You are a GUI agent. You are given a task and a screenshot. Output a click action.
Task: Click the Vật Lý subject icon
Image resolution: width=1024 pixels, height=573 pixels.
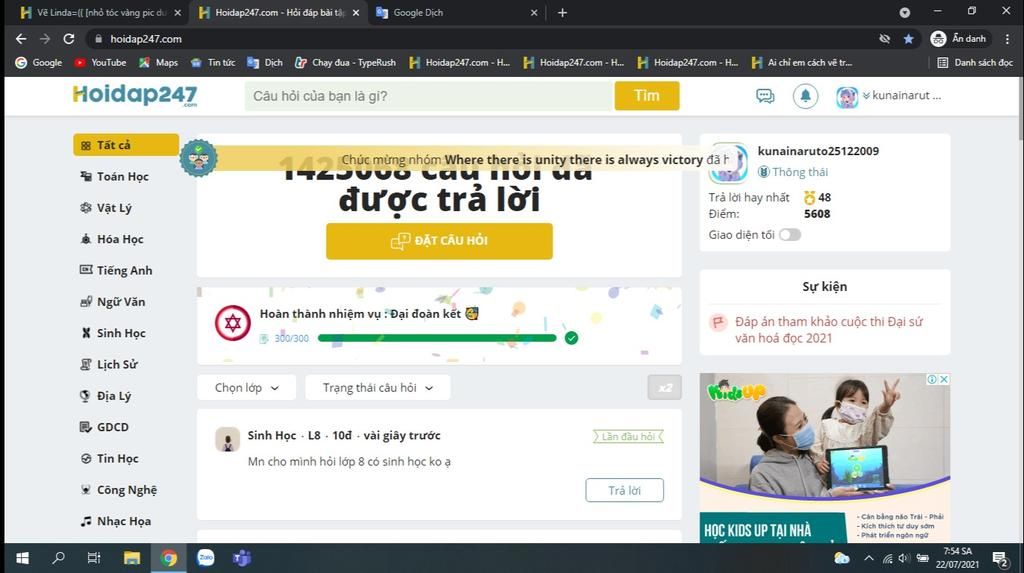coord(86,208)
